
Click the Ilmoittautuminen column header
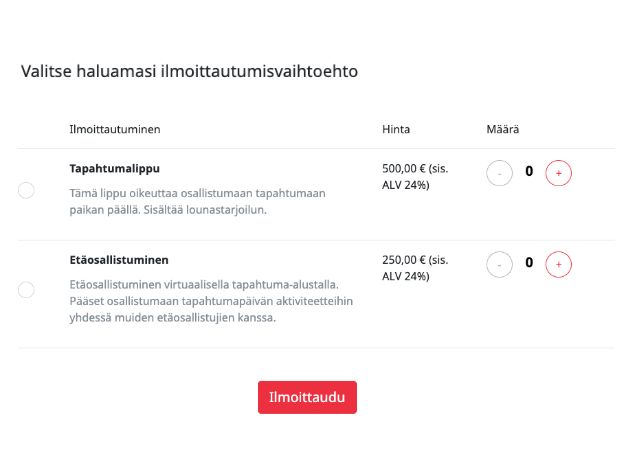(115, 129)
